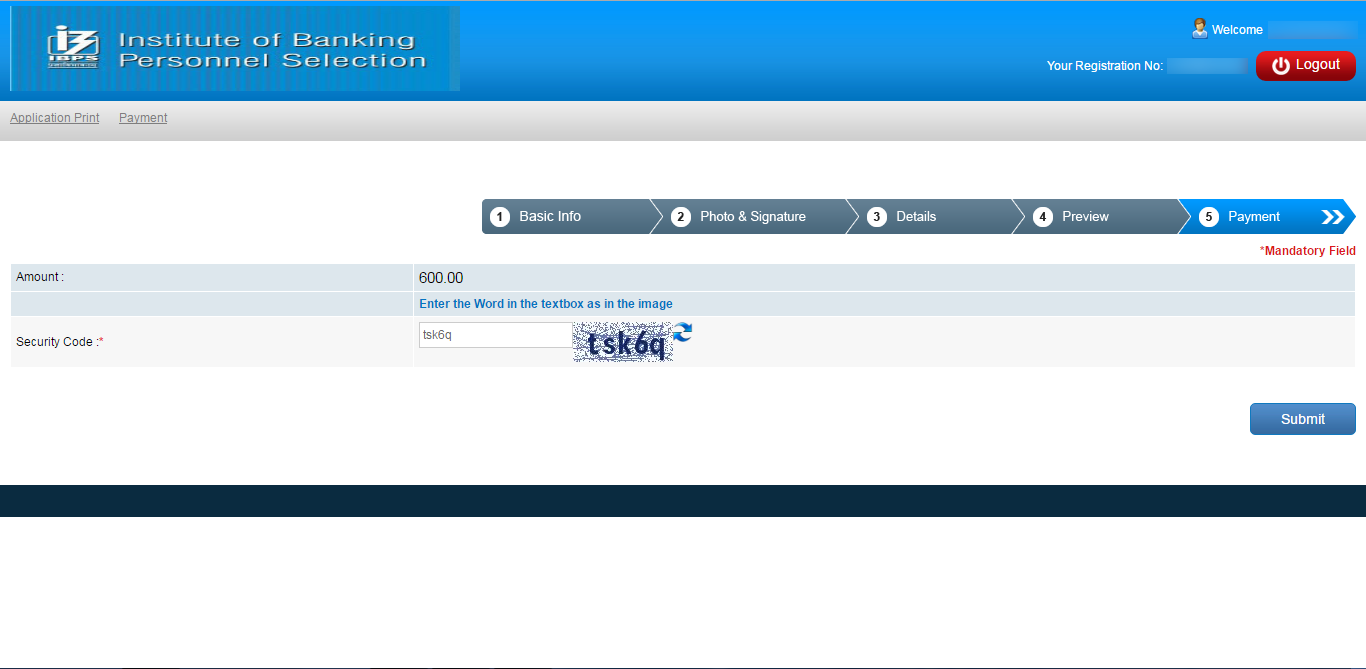Click the number 1 circle for Basic Info
Screen dimensions: 1366x669
(500, 217)
